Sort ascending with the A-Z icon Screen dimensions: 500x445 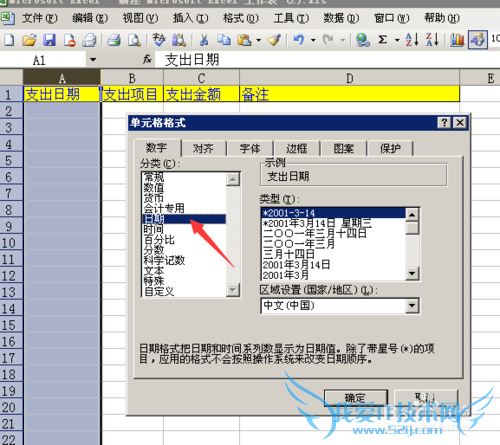point(412,40)
